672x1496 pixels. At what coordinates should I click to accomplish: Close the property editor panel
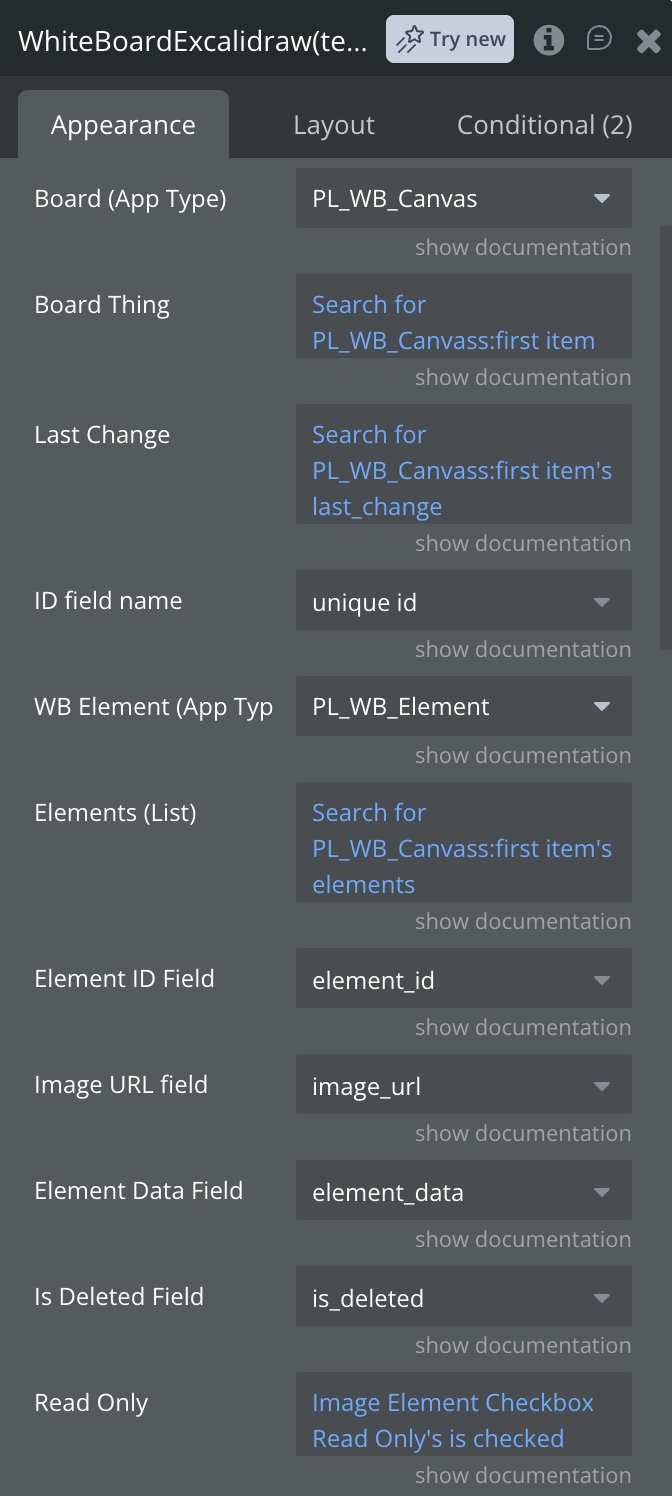tap(648, 40)
